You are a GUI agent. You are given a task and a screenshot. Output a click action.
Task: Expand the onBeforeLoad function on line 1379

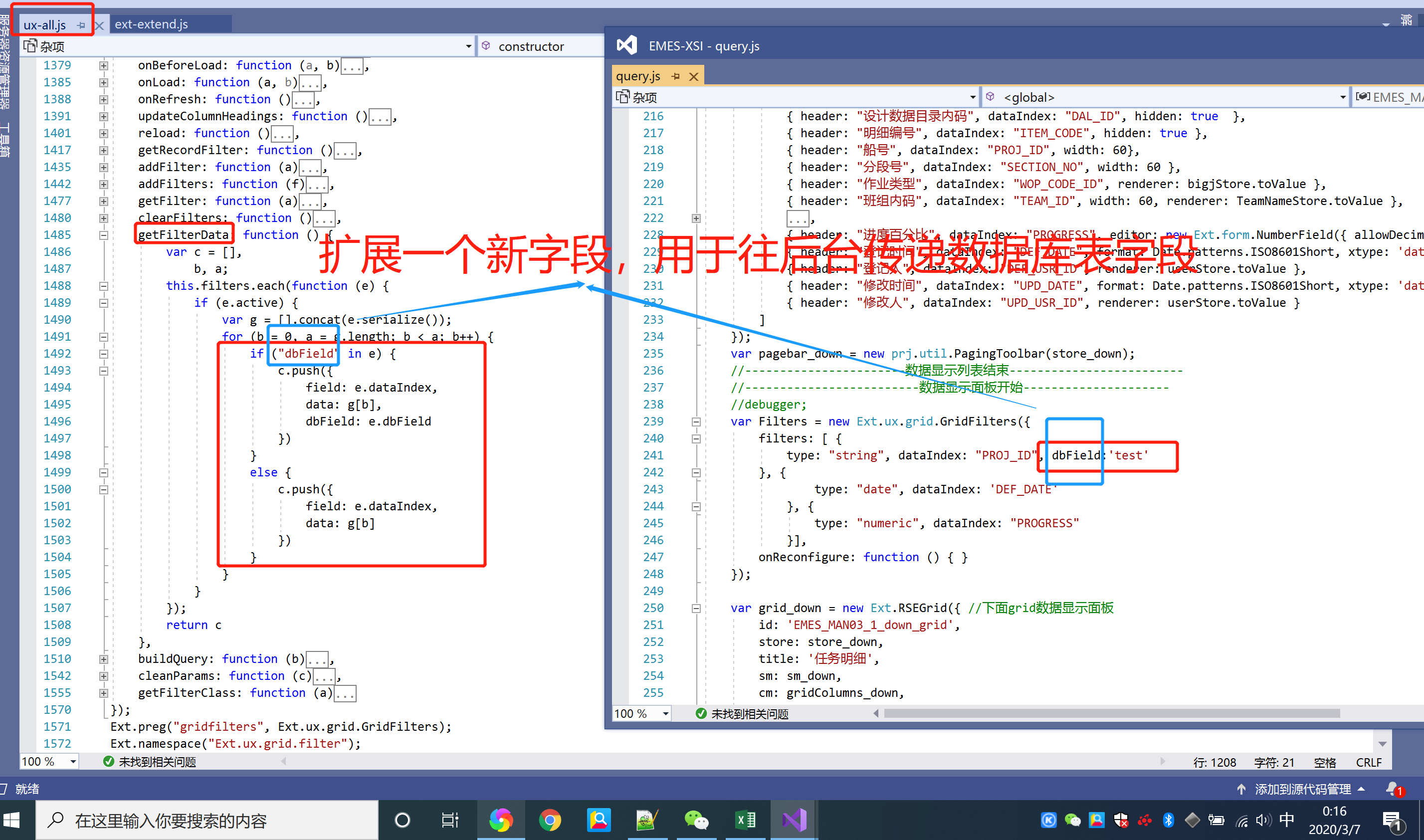coord(104,66)
